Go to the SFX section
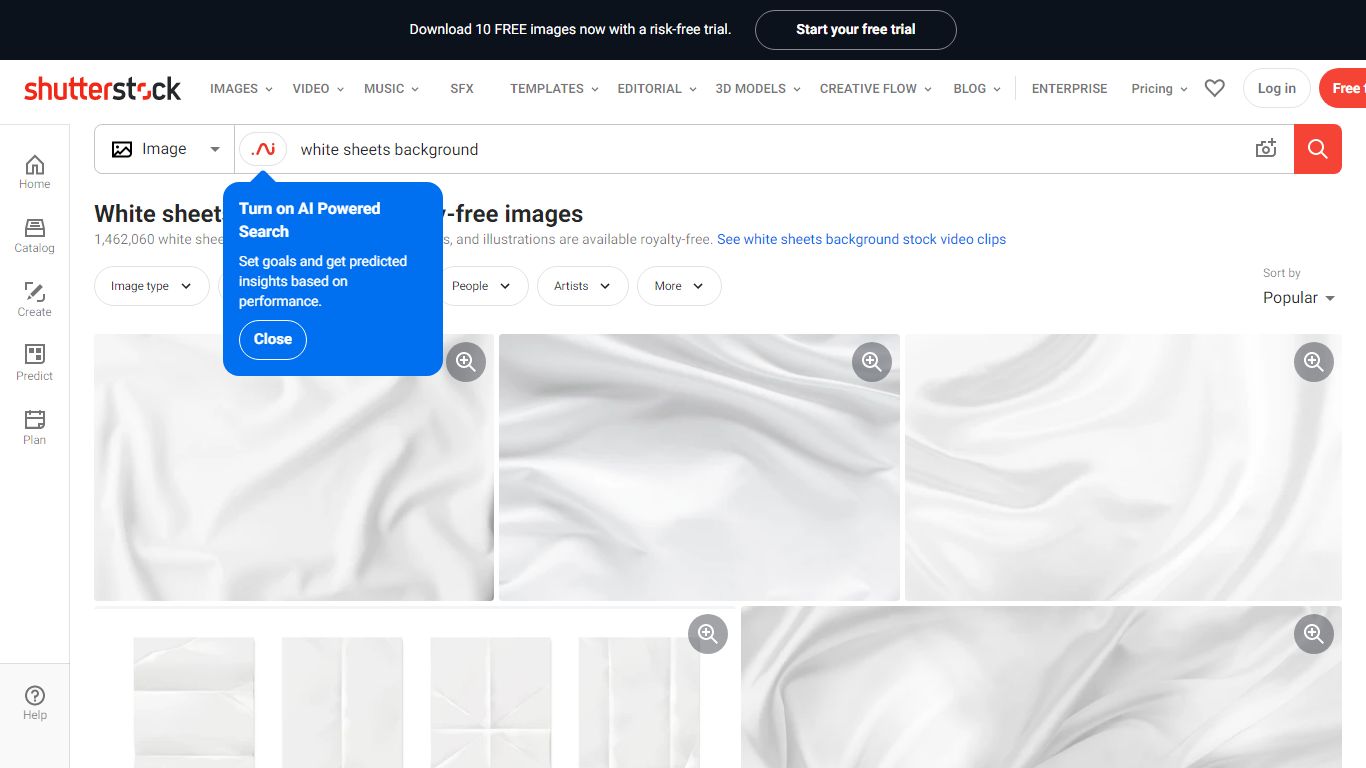The width and height of the screenshot is (1366, 768). [x=462, y=88]
